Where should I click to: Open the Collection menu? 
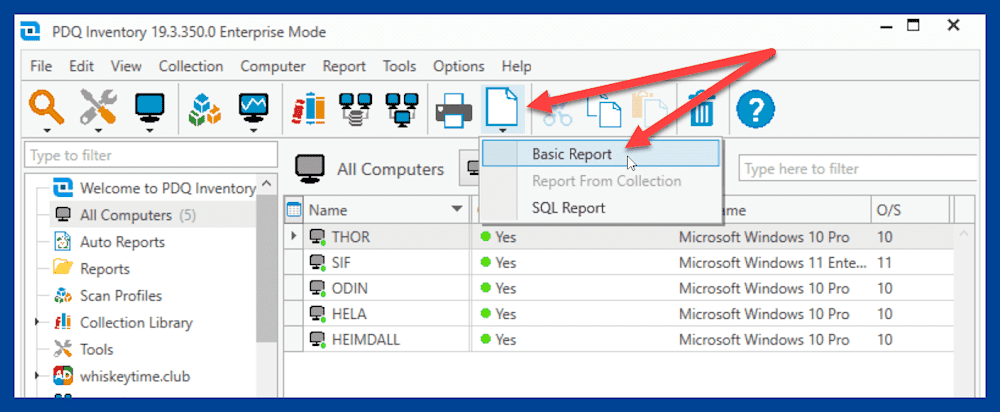click(x=191, y=66)
